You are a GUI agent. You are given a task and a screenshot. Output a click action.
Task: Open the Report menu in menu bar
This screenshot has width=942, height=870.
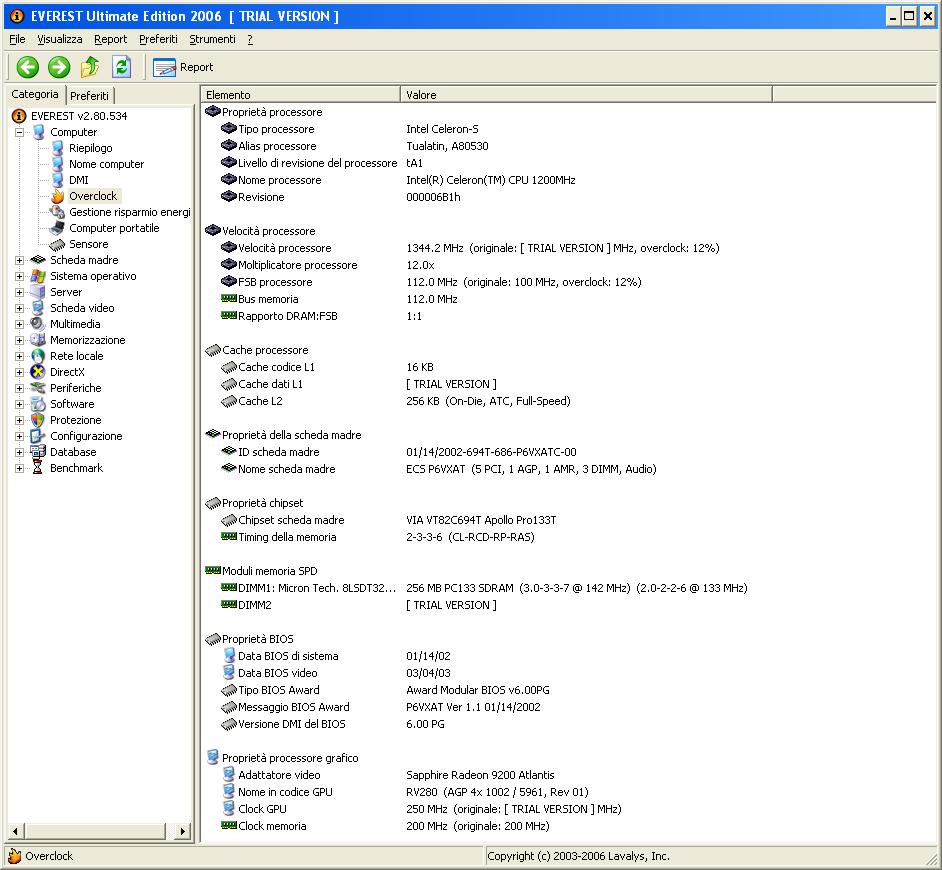(x=111, y=39)
